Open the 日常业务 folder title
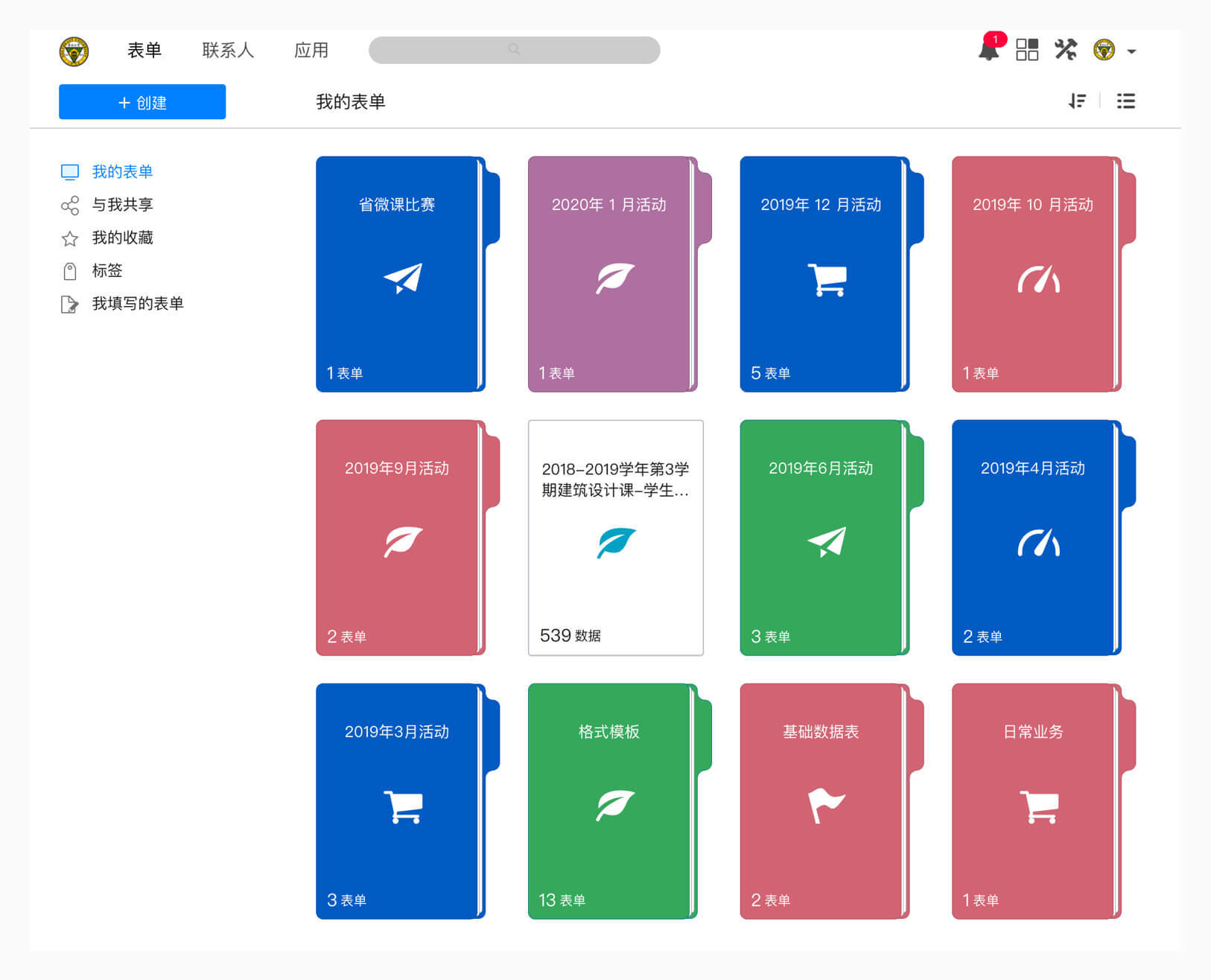This screenshot has width=1211, height=980. point(1033,732)
